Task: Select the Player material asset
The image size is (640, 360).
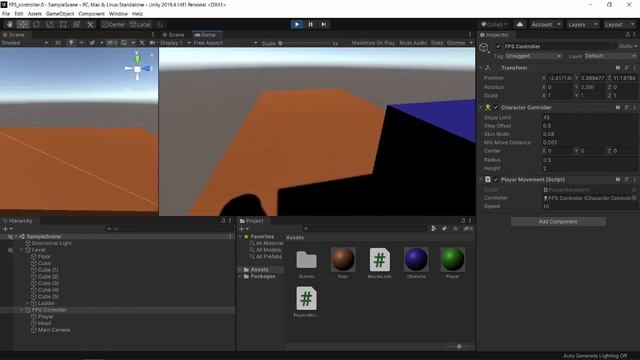Action: coord(452,263)
